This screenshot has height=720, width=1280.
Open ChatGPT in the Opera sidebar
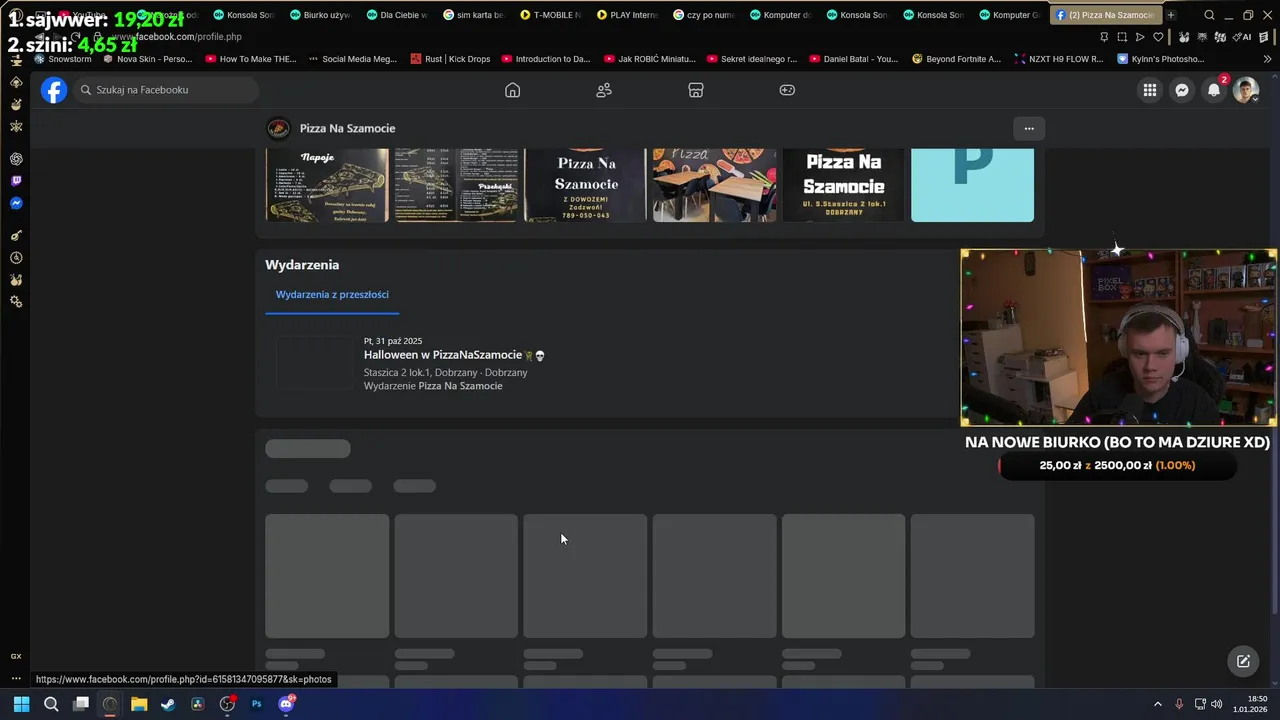(16, 159)
